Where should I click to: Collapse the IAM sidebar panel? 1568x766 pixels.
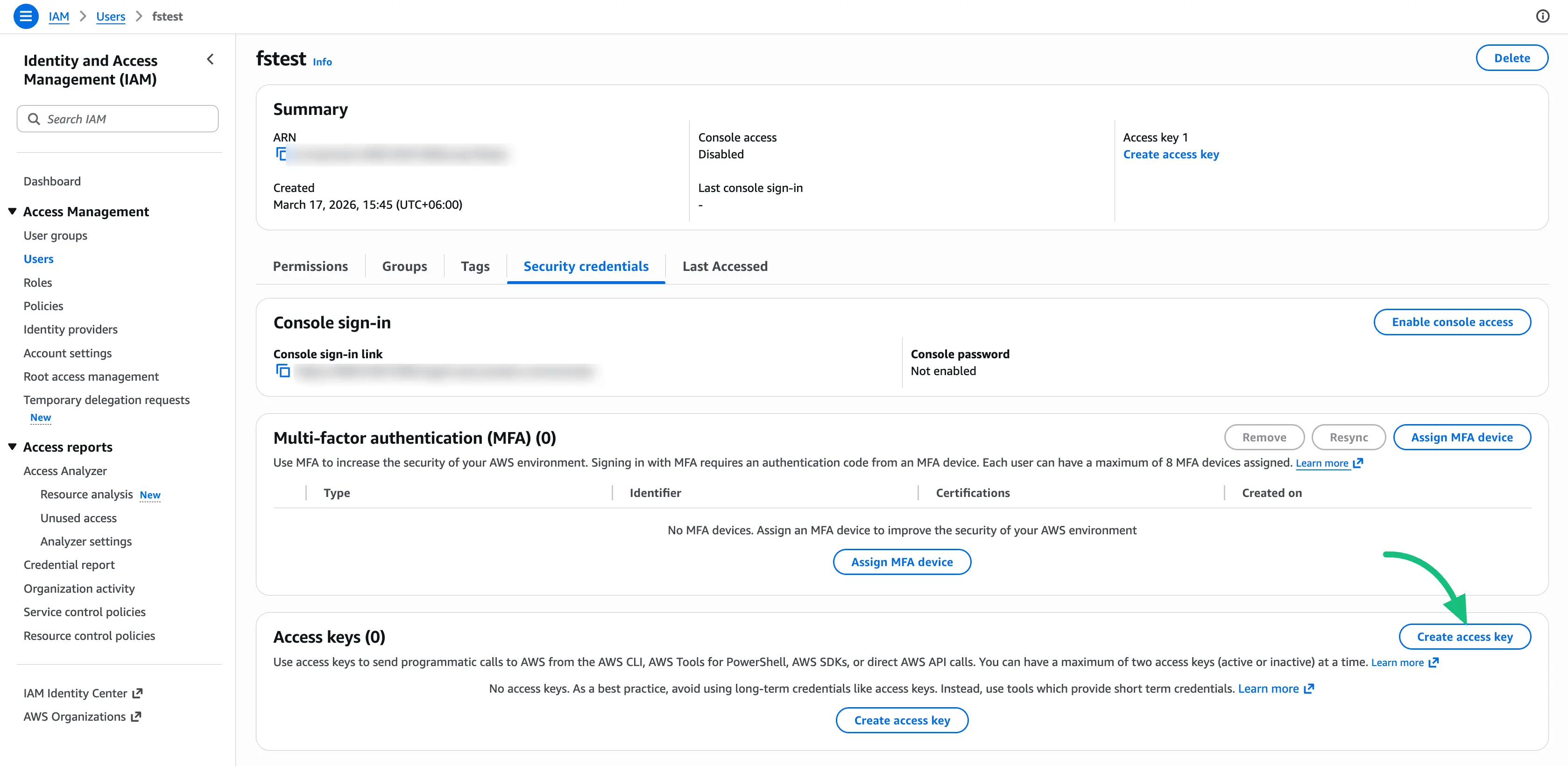tap(210, 59)
